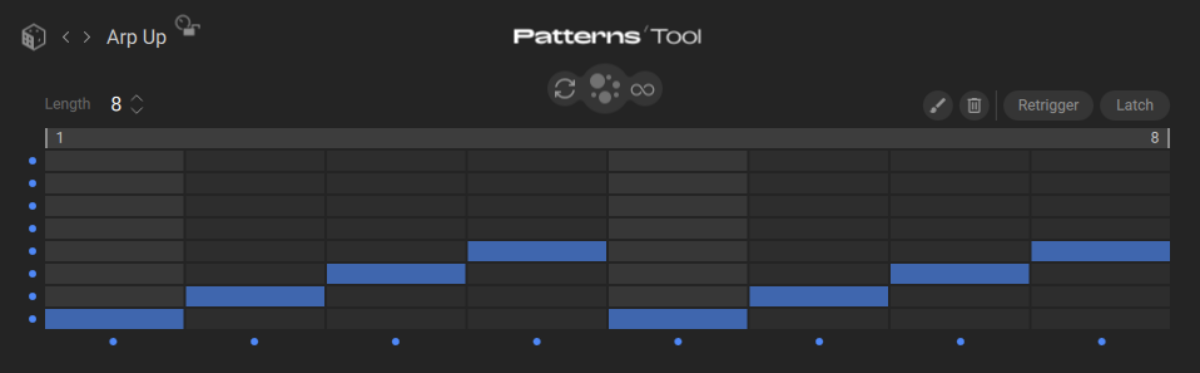
Task: Click the blue note in step 7
Action: [x=960, y=274]
